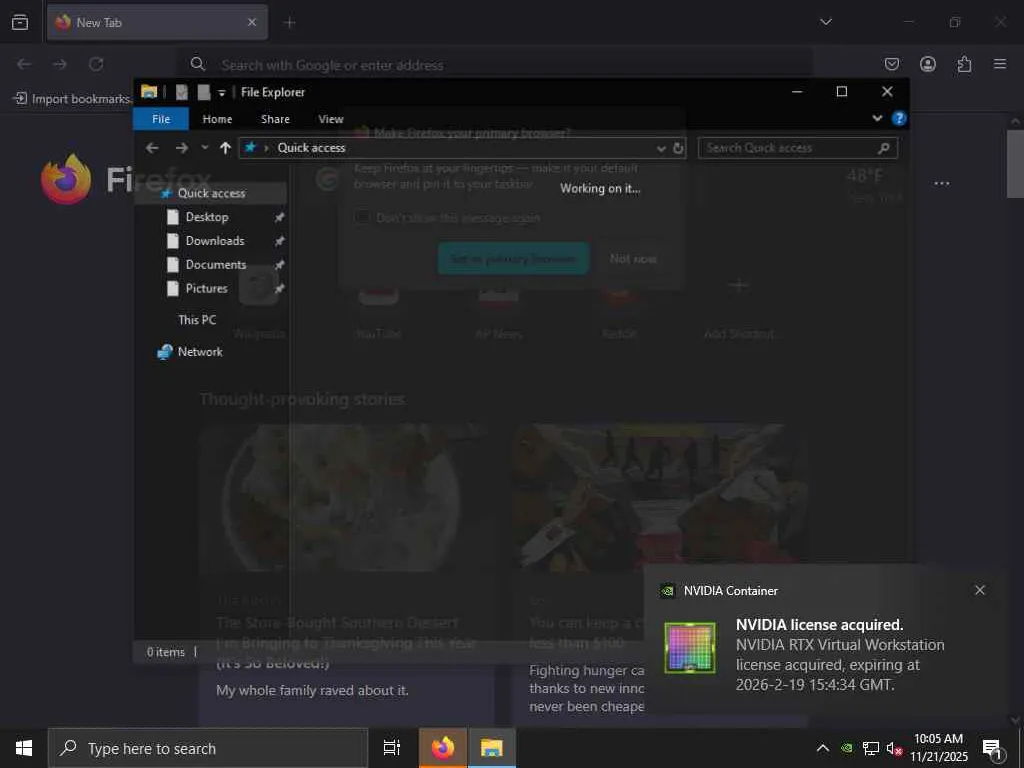Open the Firefox application menu
The width and height of the screenshot is (1024, 768).
click(1000, 64)
